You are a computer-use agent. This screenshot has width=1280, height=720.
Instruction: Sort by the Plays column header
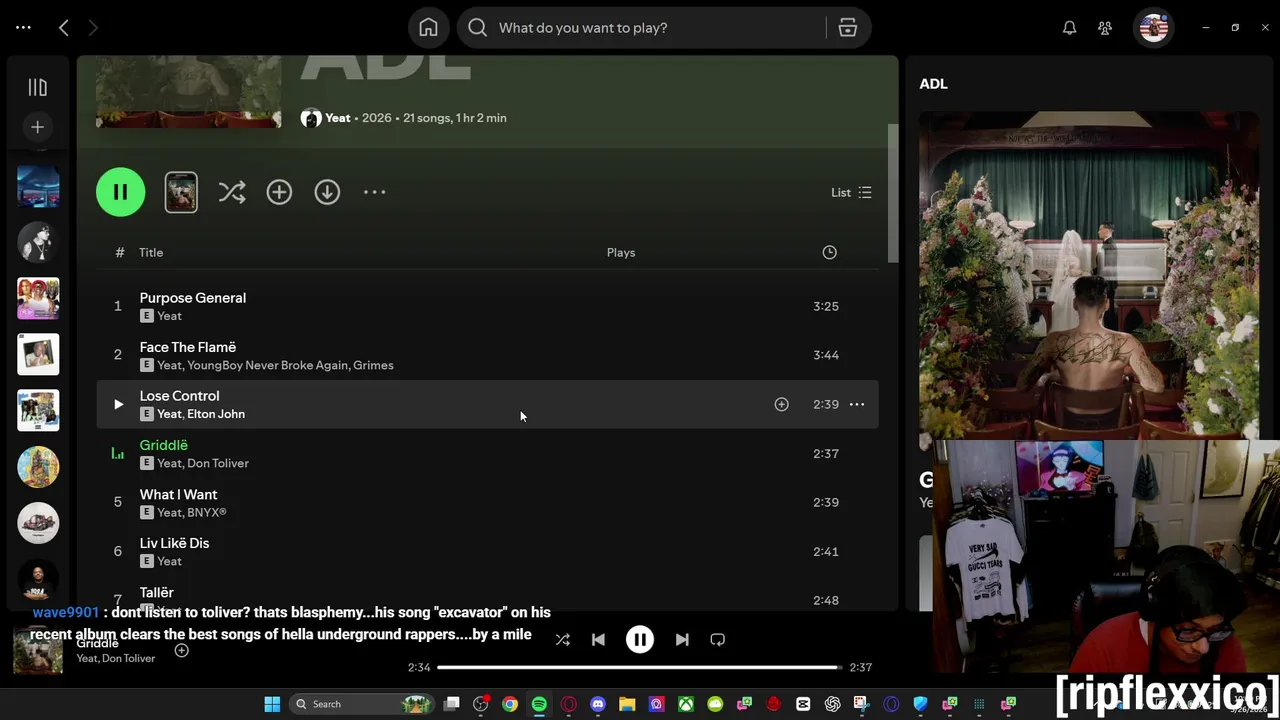coord(621,252)
